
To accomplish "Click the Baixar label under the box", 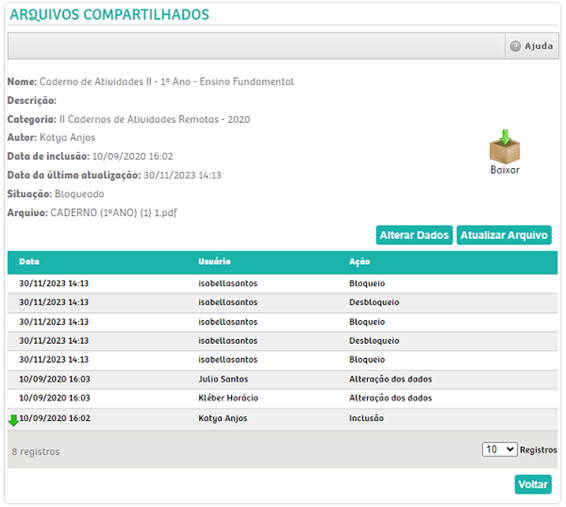I will [x=505, y=170].
